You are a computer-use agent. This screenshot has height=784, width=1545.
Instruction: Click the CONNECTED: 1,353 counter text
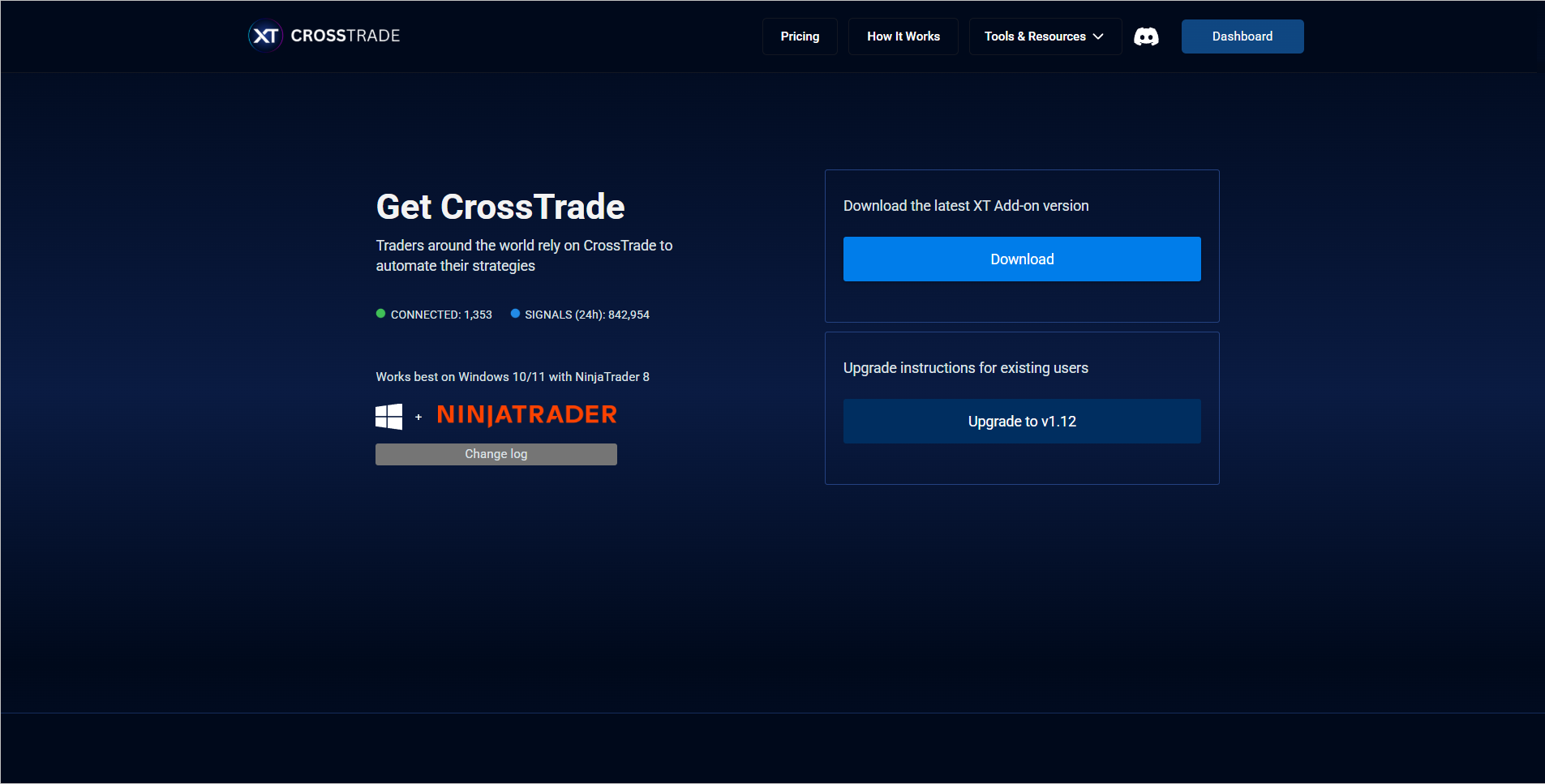(441, 315)
